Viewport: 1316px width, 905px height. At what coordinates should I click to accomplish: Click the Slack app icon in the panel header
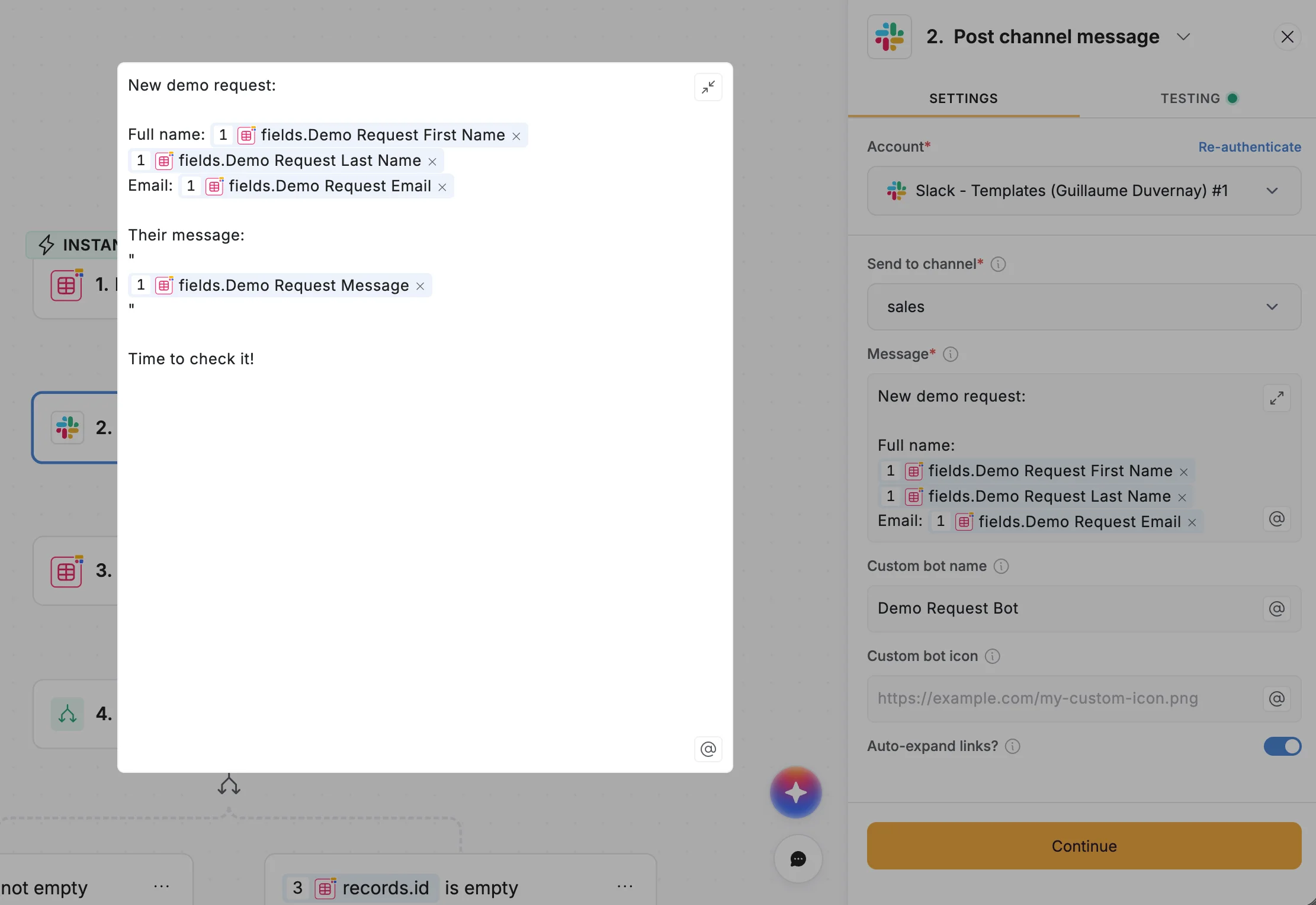(888, 37)
